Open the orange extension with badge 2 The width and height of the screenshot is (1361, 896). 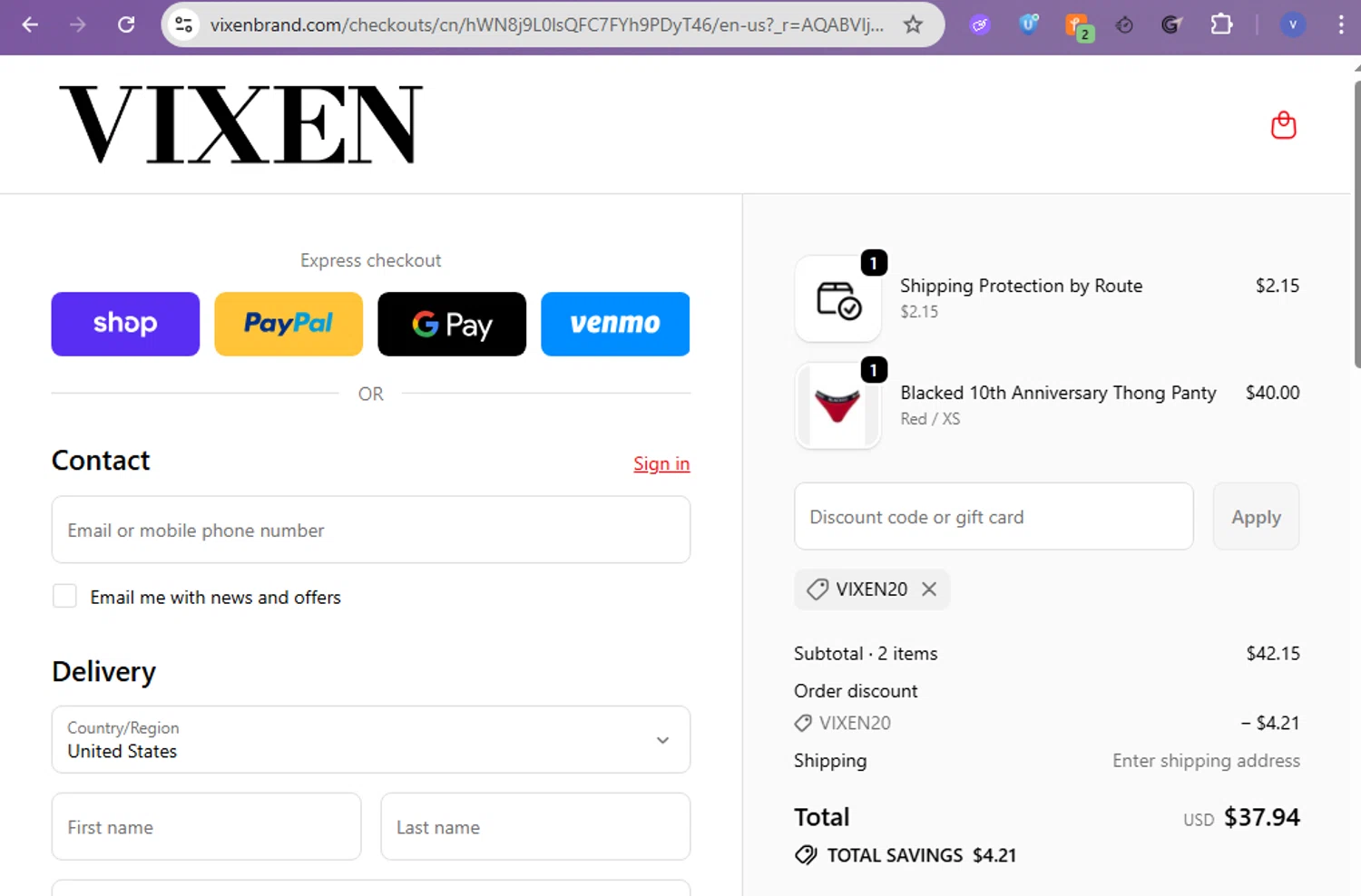(1078, 26)
